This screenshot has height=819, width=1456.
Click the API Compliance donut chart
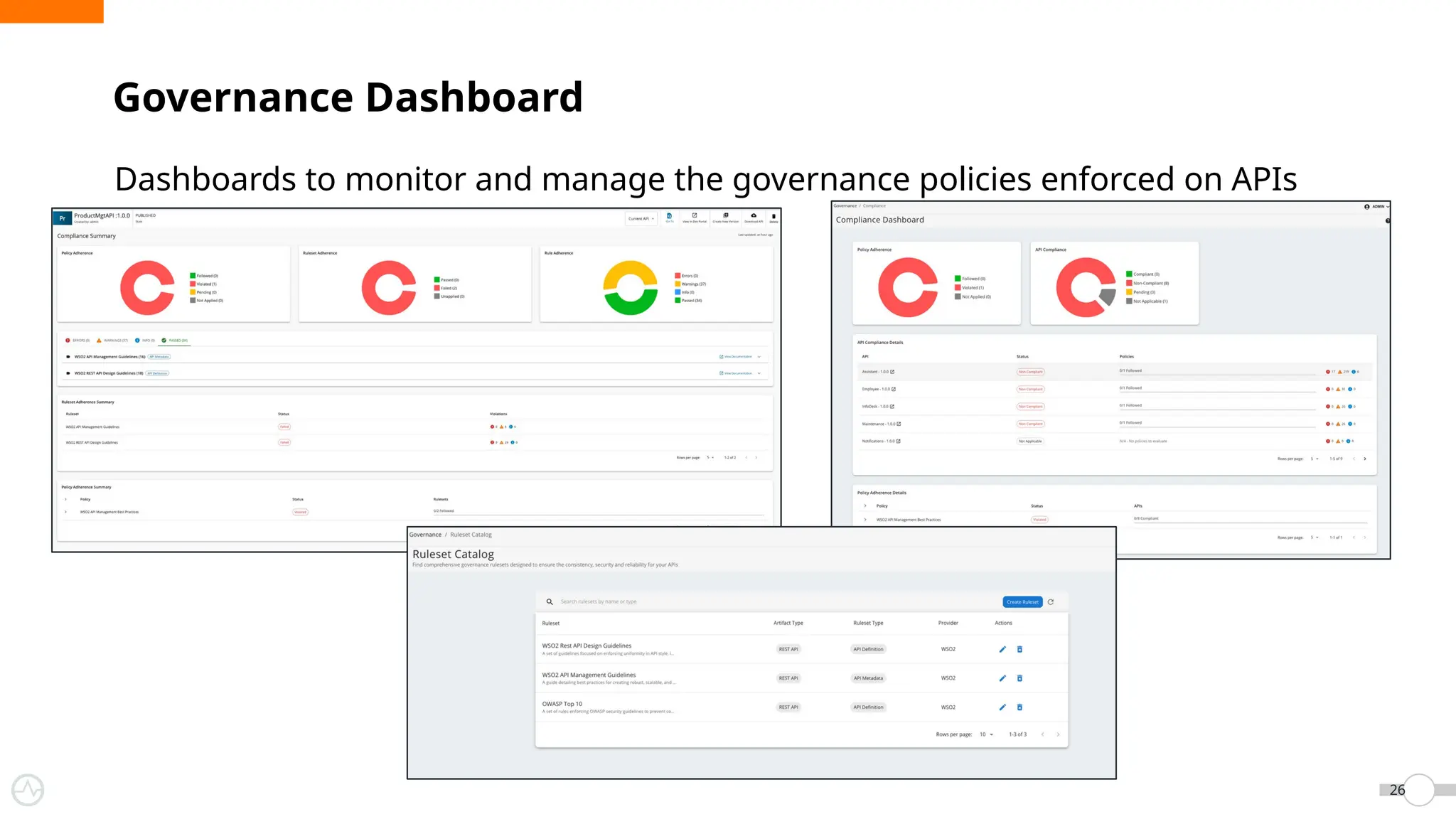[1086, 287]
